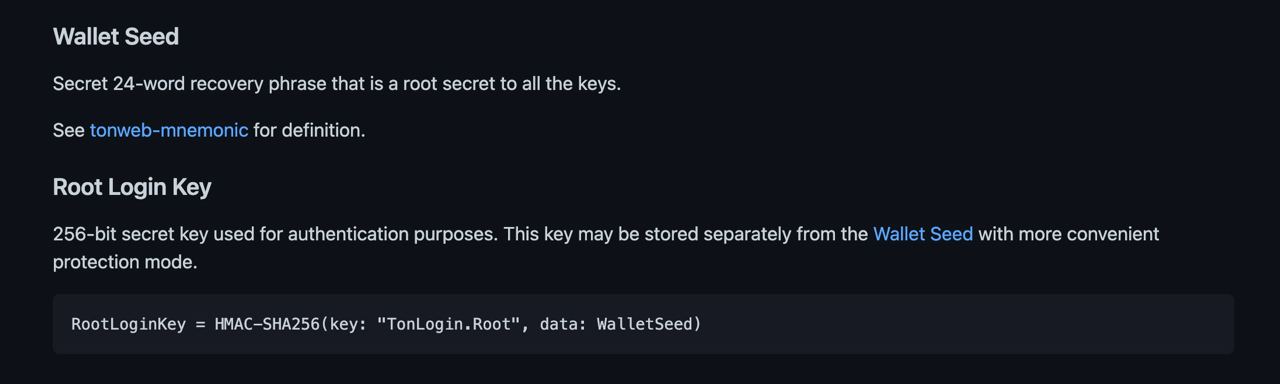
Task: Click the RootLoginKey variable in code
Action: [x=128, y=324]
